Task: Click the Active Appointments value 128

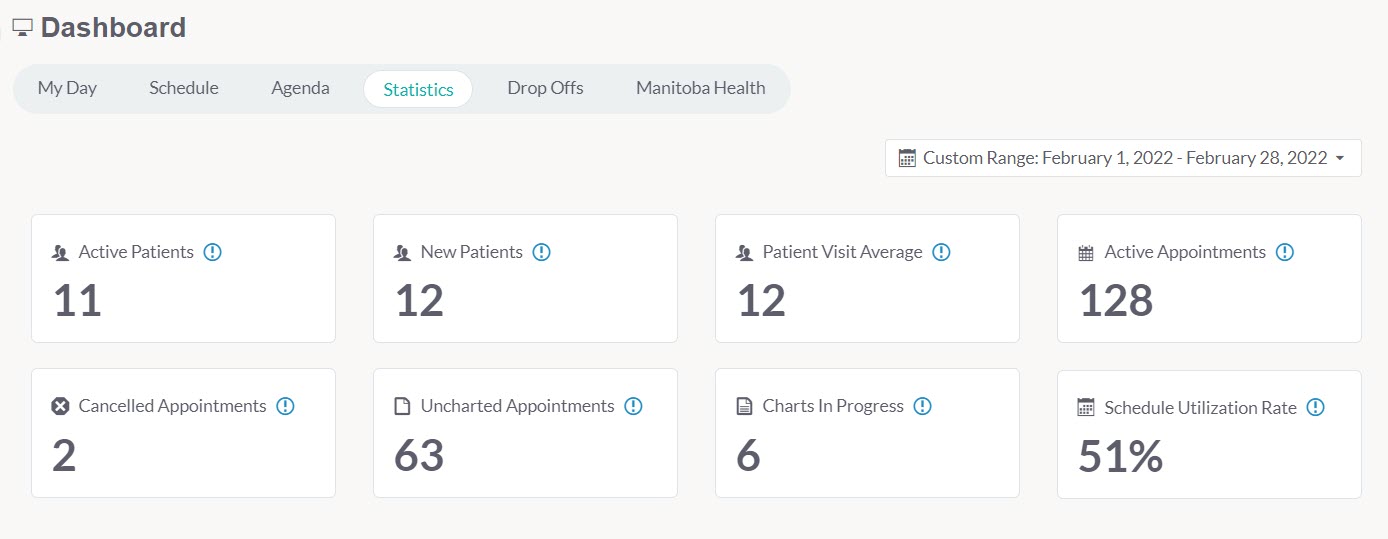Action: pos(1116,301)
